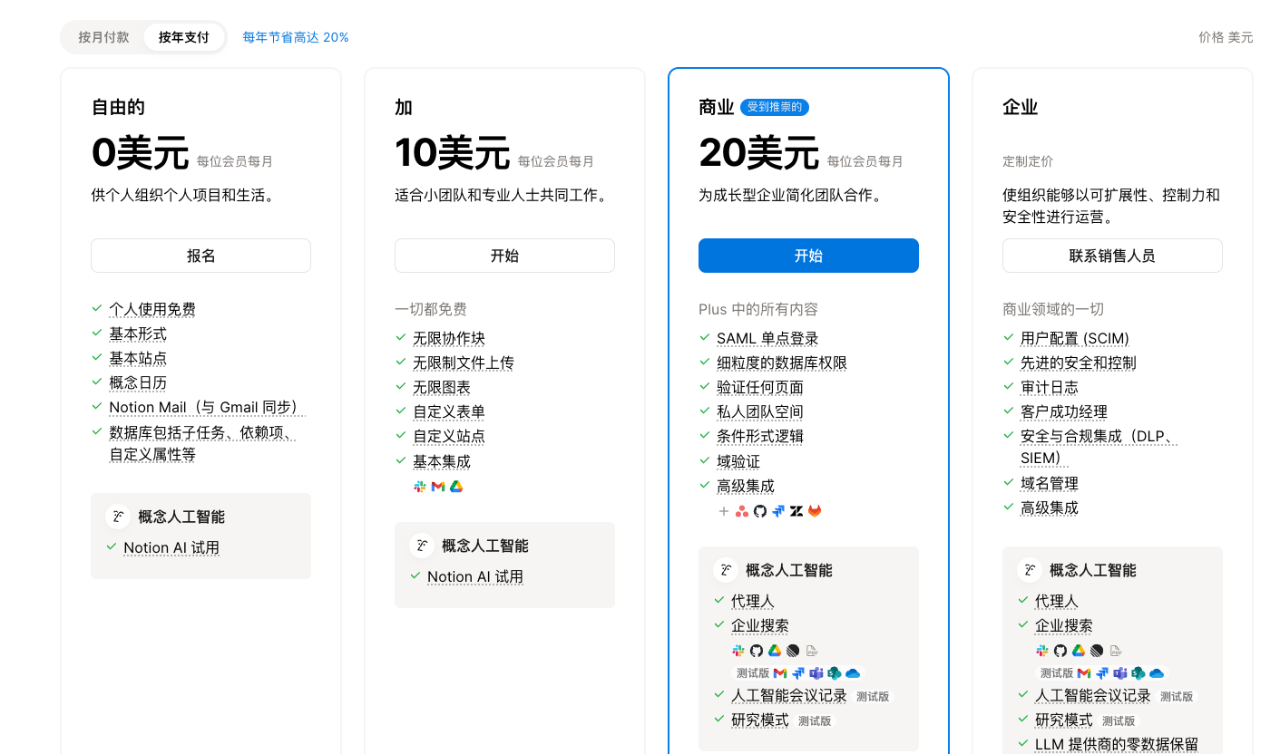Click the 报名 button on the free plan
The height and width of the screenshot is (754, 1280).
tap(200, 255)
